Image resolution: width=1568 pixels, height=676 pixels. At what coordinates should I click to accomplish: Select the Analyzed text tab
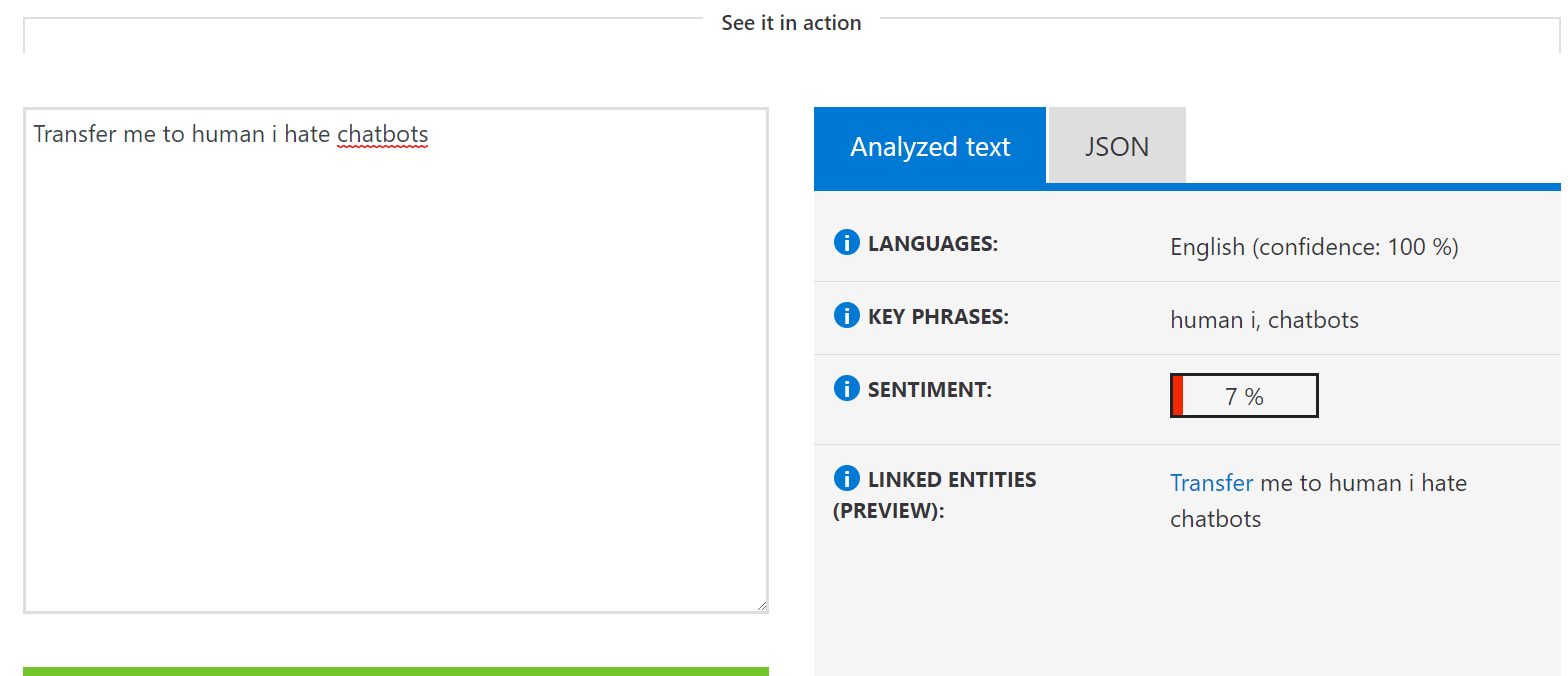pyautogui.click(x=930, y=146)
